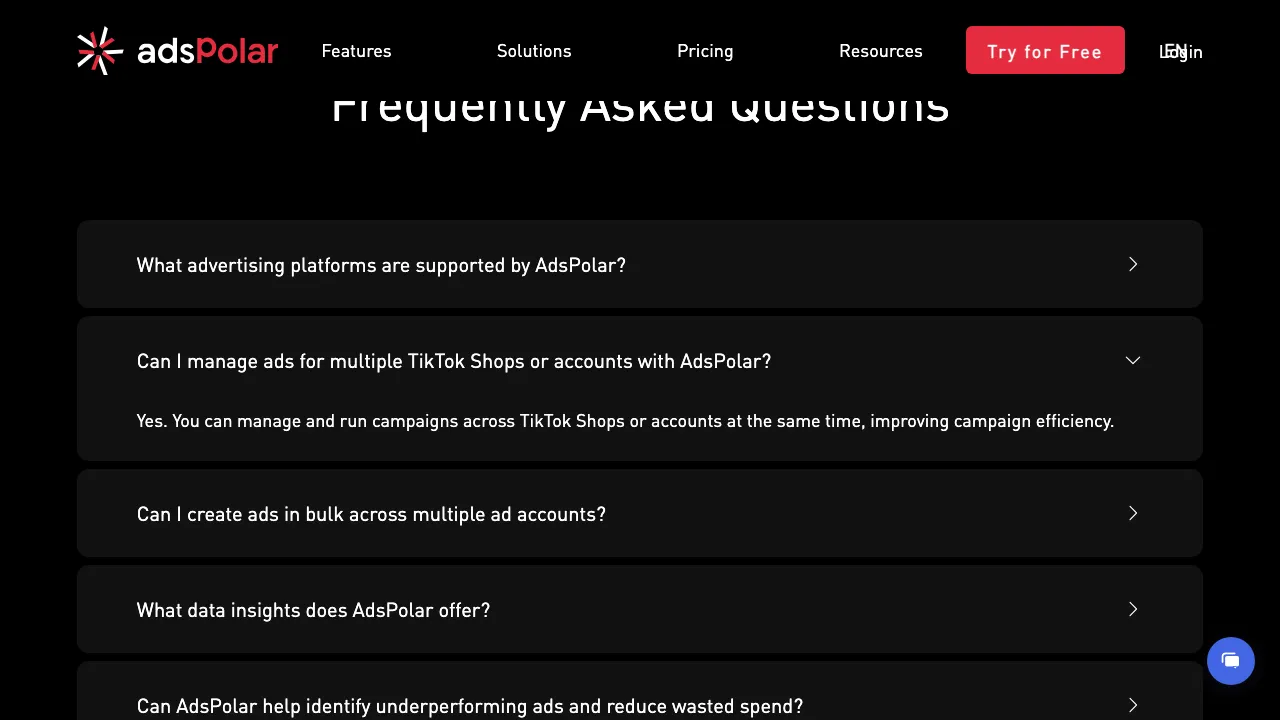This screenshot has width=1280, height=720.
Task: Collapse the multiple TikTok Shops FAQ answer
Action: click(x=454, y=361)
